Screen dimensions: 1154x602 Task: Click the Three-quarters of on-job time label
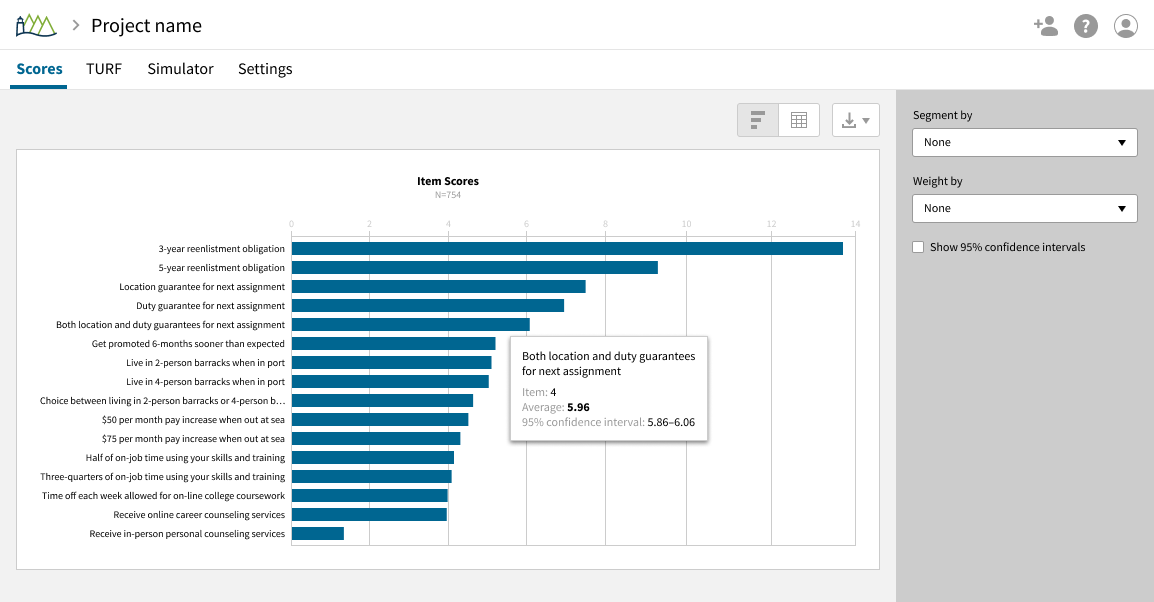(163, 477)
